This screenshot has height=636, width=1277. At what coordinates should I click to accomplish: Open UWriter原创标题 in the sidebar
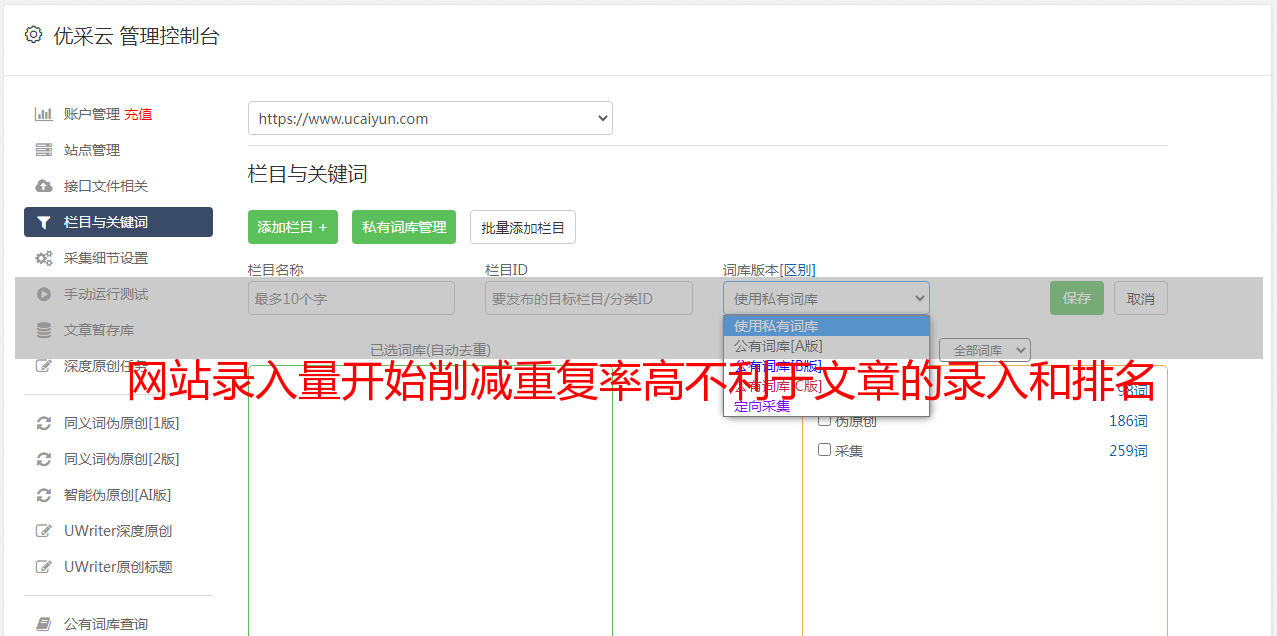(x=118, y=567)
